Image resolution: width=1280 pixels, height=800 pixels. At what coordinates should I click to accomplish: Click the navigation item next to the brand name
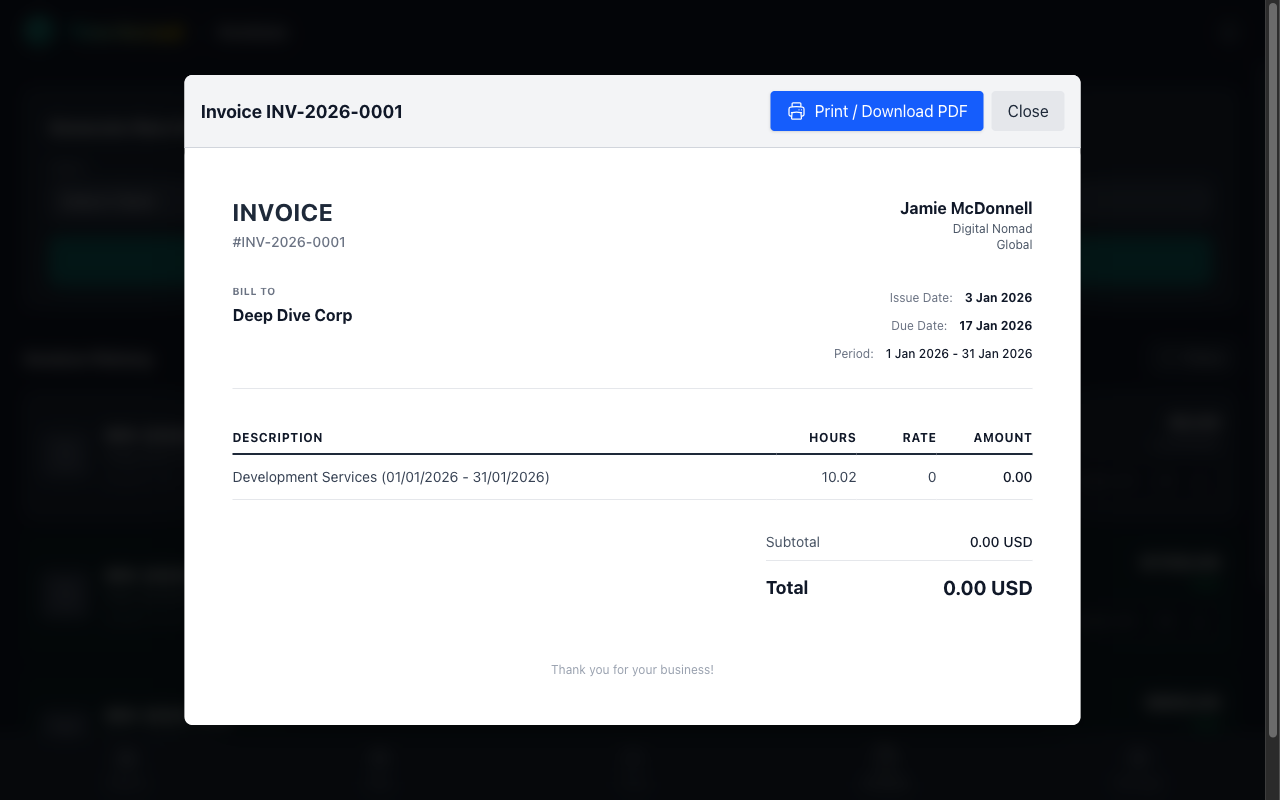point(251,32)
